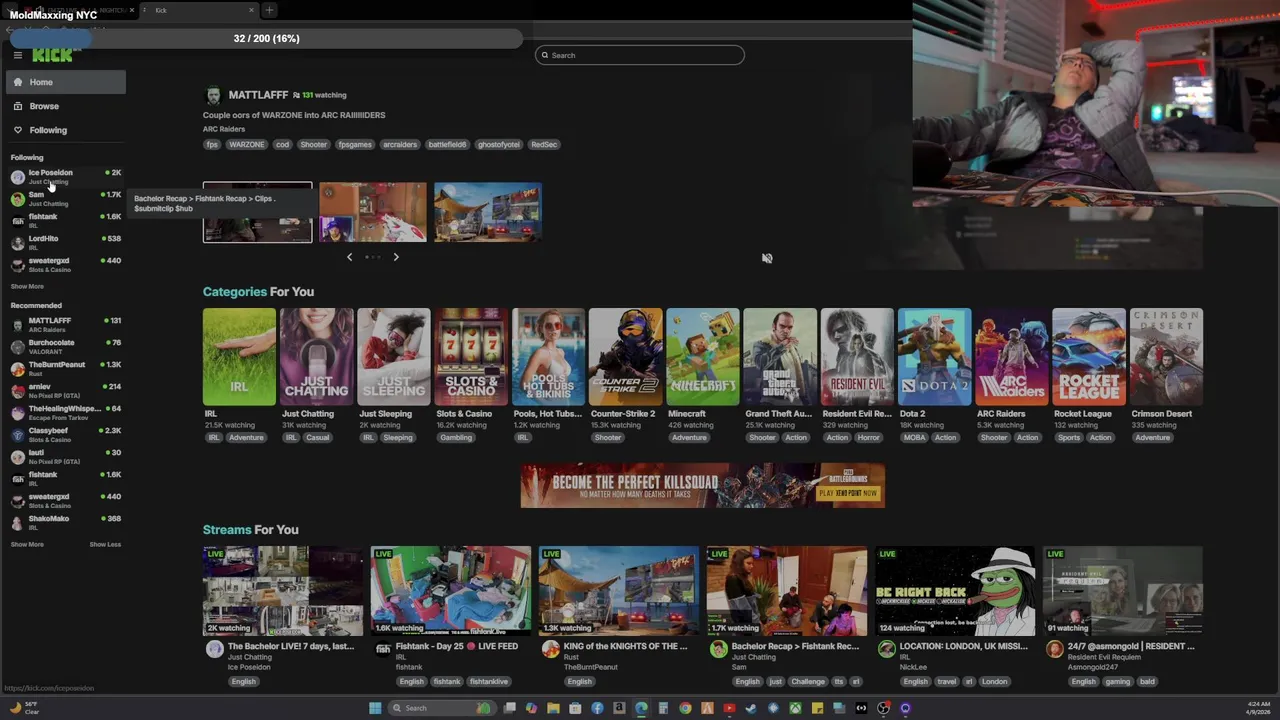Open the hamburger sidebar menu

pos(17,55)
